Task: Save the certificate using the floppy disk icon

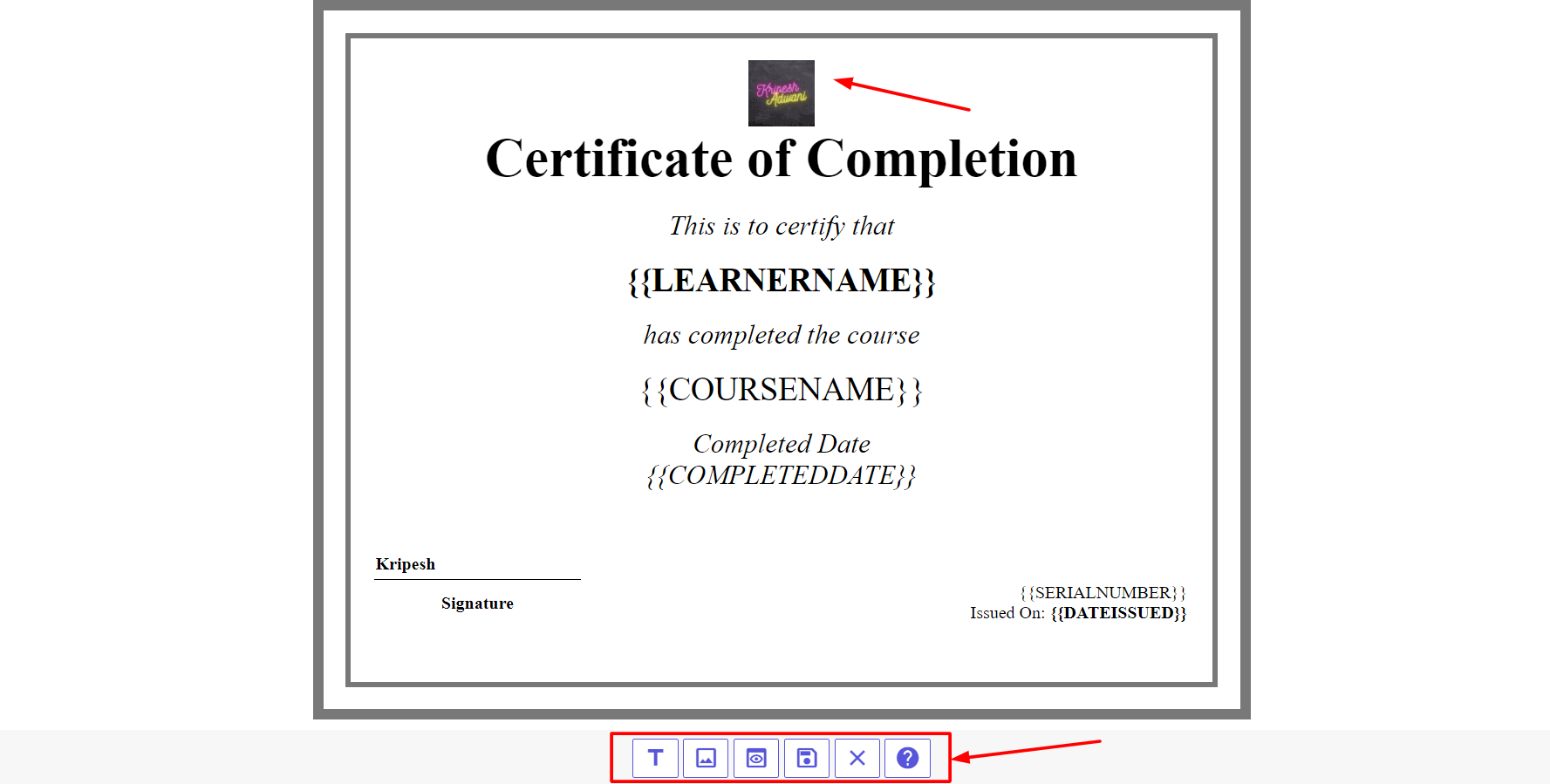Action: pos(807,758)
